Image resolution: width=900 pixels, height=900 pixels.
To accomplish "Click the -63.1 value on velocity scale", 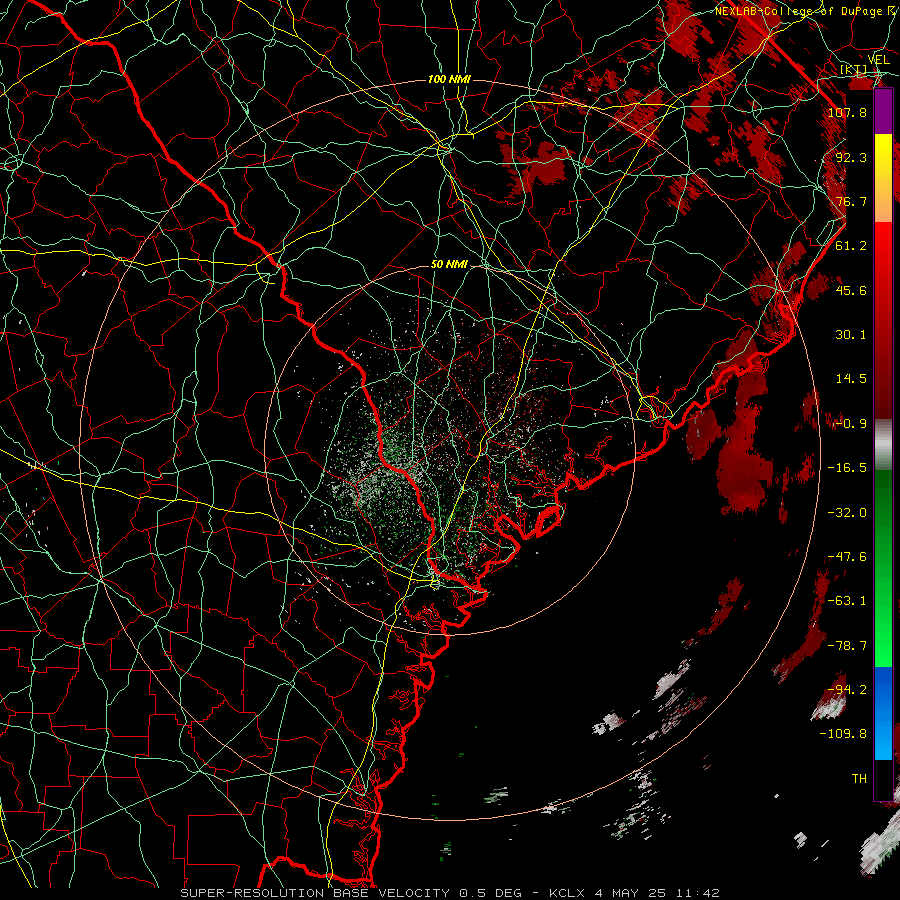I will pyautogui.click(x=847, y=601).
